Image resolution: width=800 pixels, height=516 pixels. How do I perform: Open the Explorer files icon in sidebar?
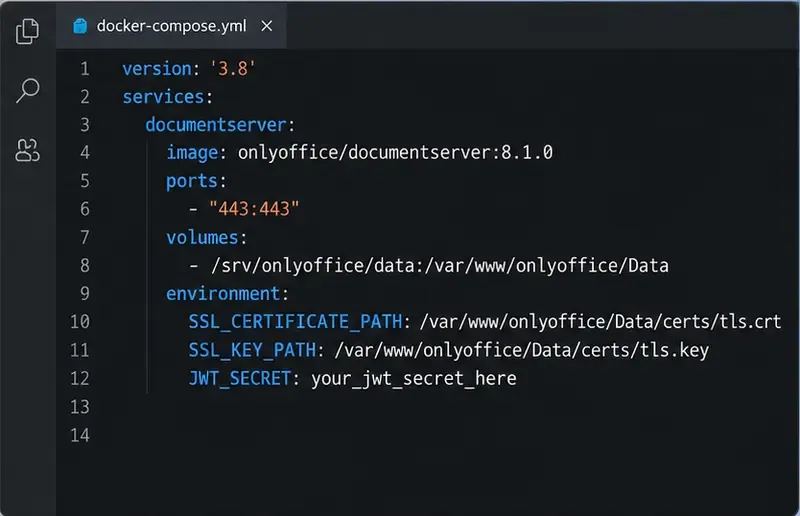tap(28, 32)
